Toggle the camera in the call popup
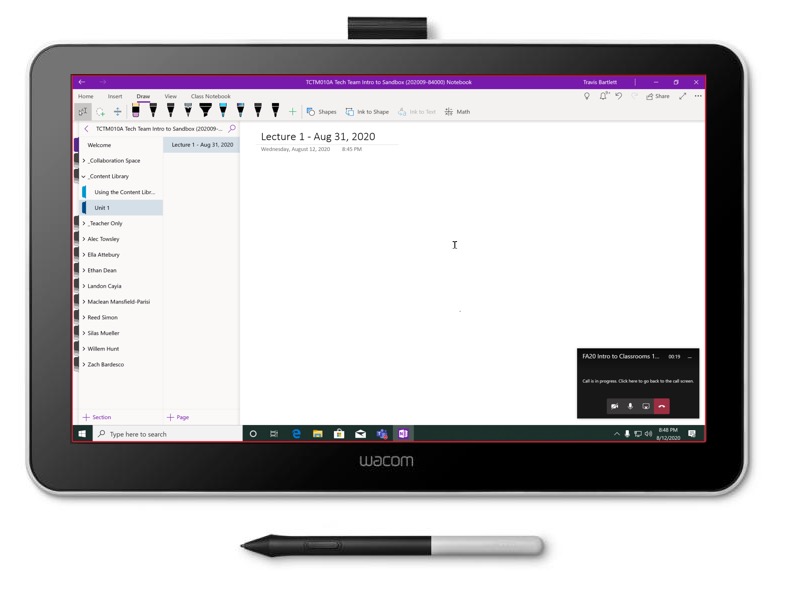The height and width of the screenshot is (589, 787). (614, 406)
